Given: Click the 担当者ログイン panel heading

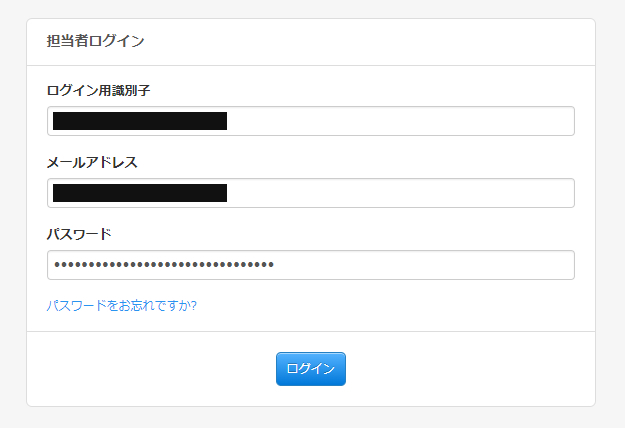Looking at the screenshot, I should tap(95, 41).
